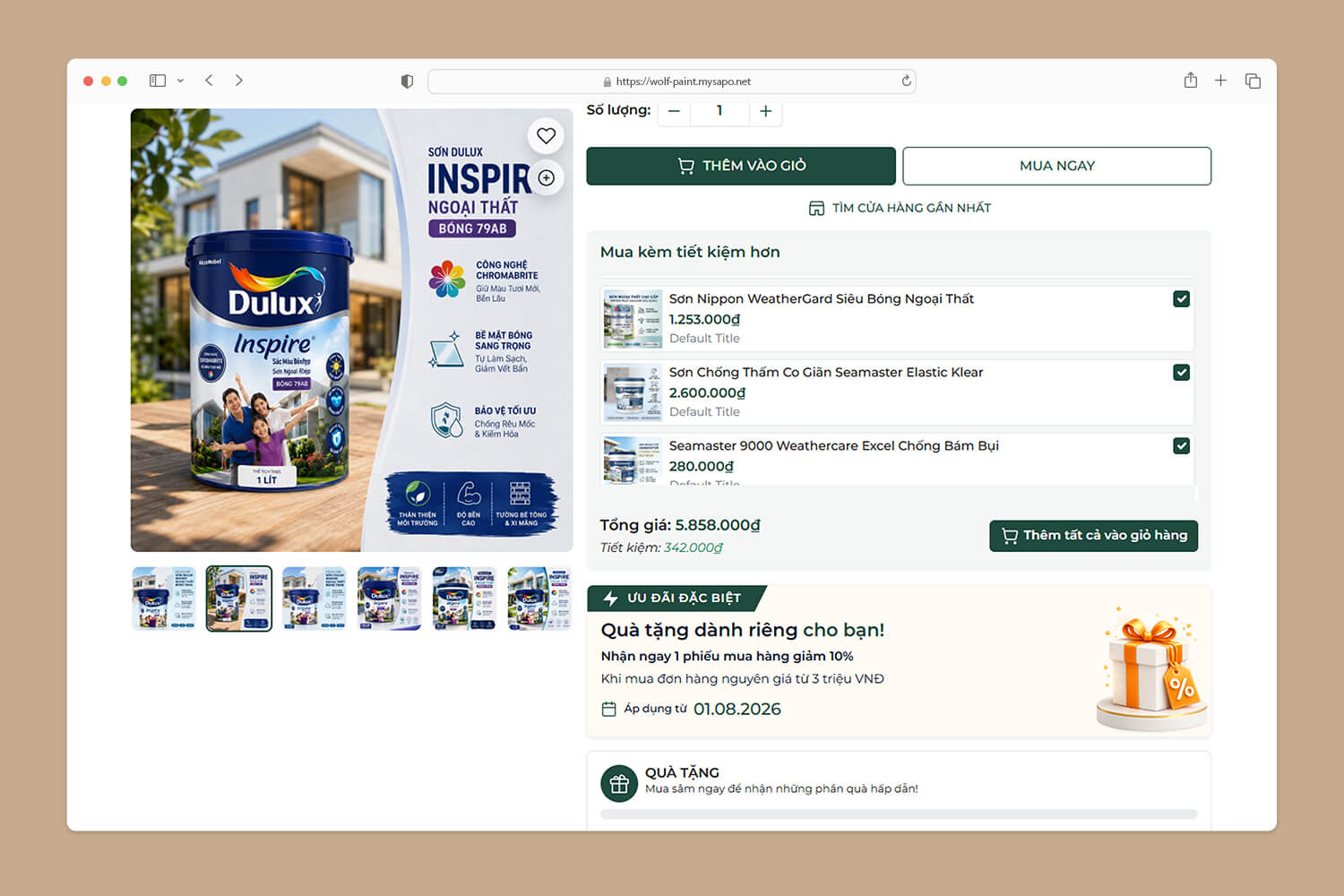This screenshot has width=1344, height=896.
Task: Click the ƯU ĐÃI ĐẶC BIỆT lightning badge
Action: (676, 598)
